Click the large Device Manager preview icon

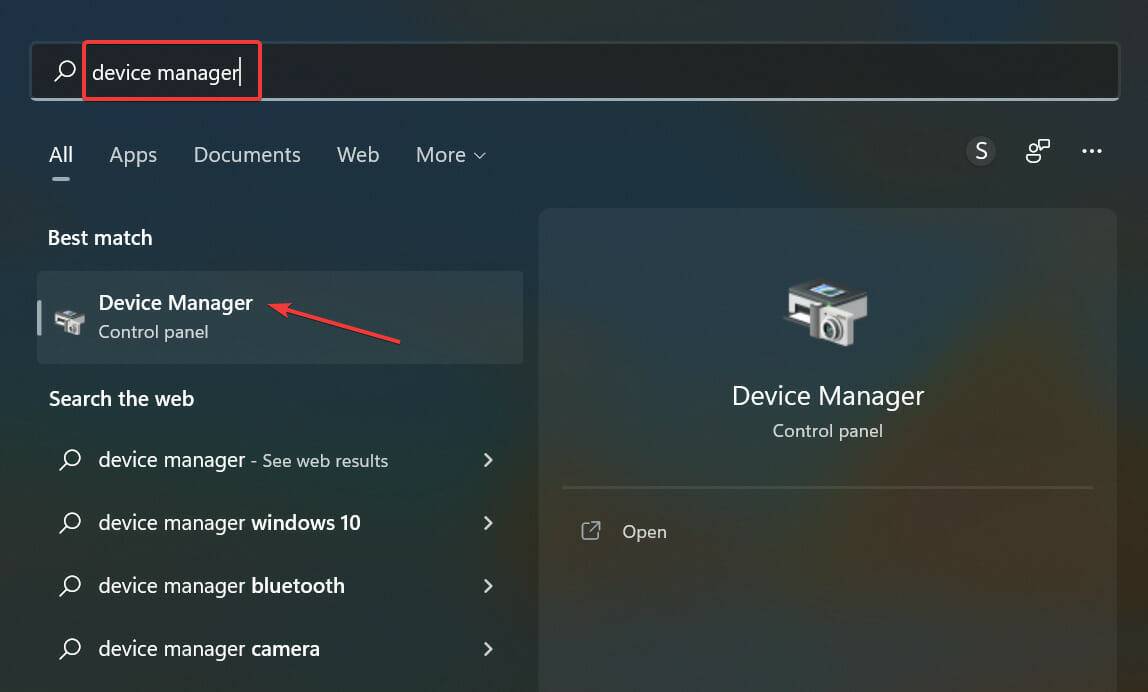point(827,313)
